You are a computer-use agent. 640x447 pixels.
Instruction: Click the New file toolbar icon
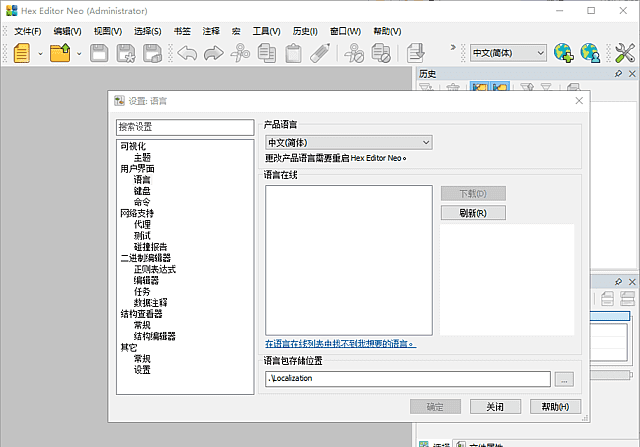(x=22, y=53)
